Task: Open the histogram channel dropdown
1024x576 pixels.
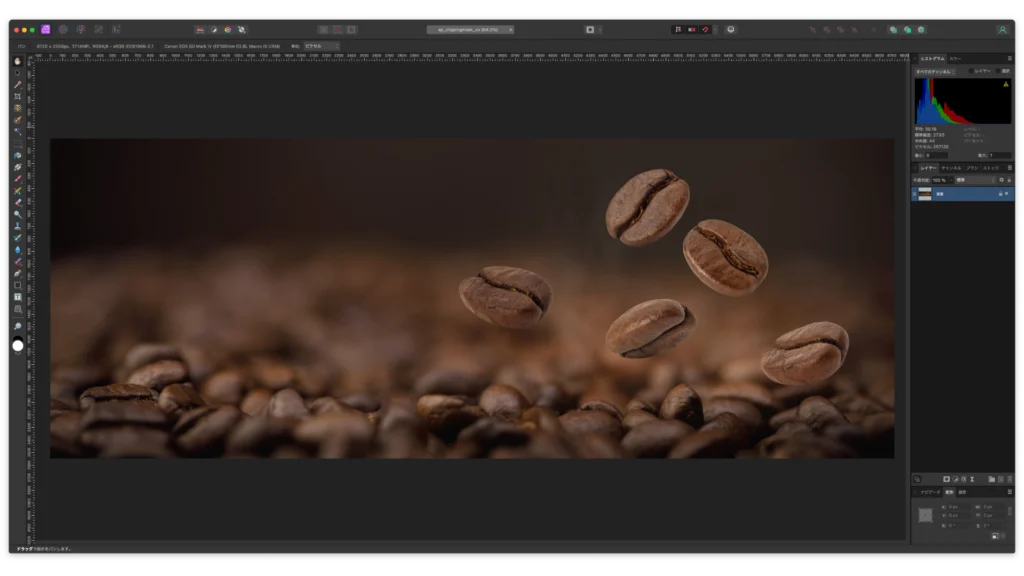Action: point(936,71)
